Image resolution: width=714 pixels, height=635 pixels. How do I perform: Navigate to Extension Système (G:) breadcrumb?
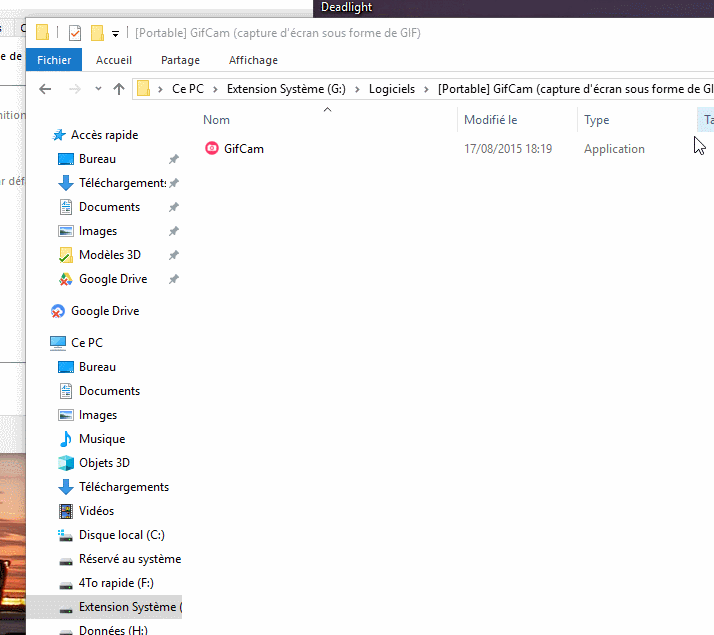click(286, 89)
